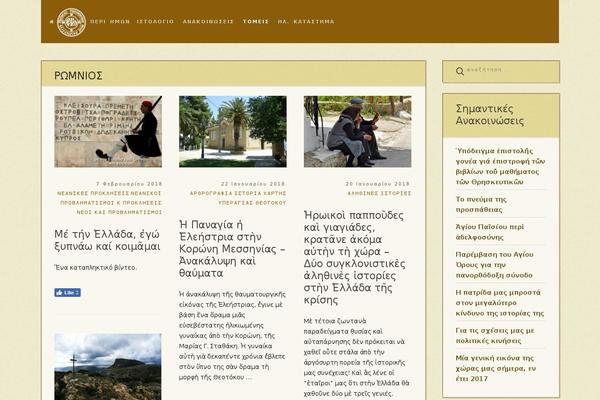Click the ΧΑΡΤΗΣ category tag

click(275, 194)
